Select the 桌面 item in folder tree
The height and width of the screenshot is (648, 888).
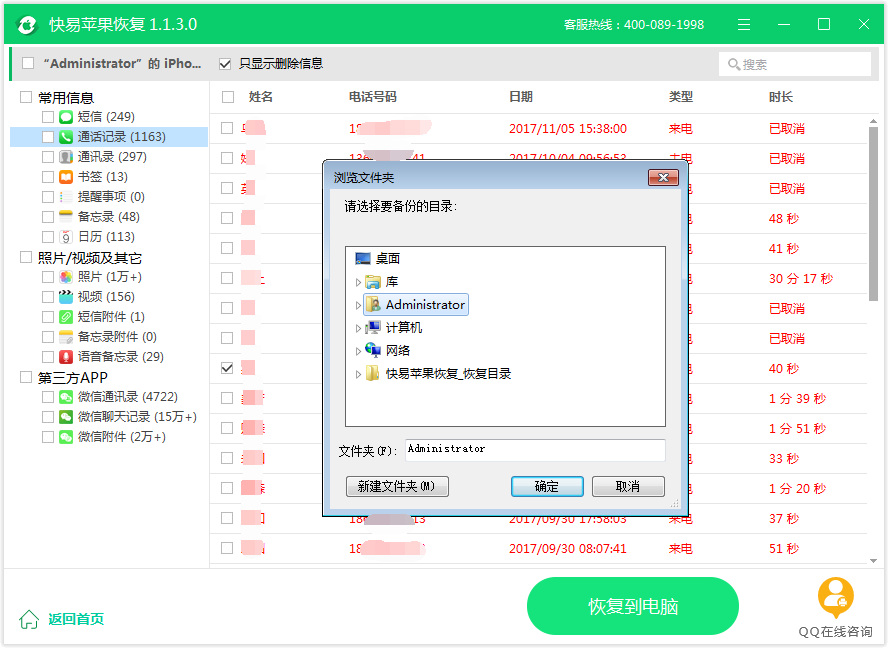pyautogui.click(x=387, y=259)
